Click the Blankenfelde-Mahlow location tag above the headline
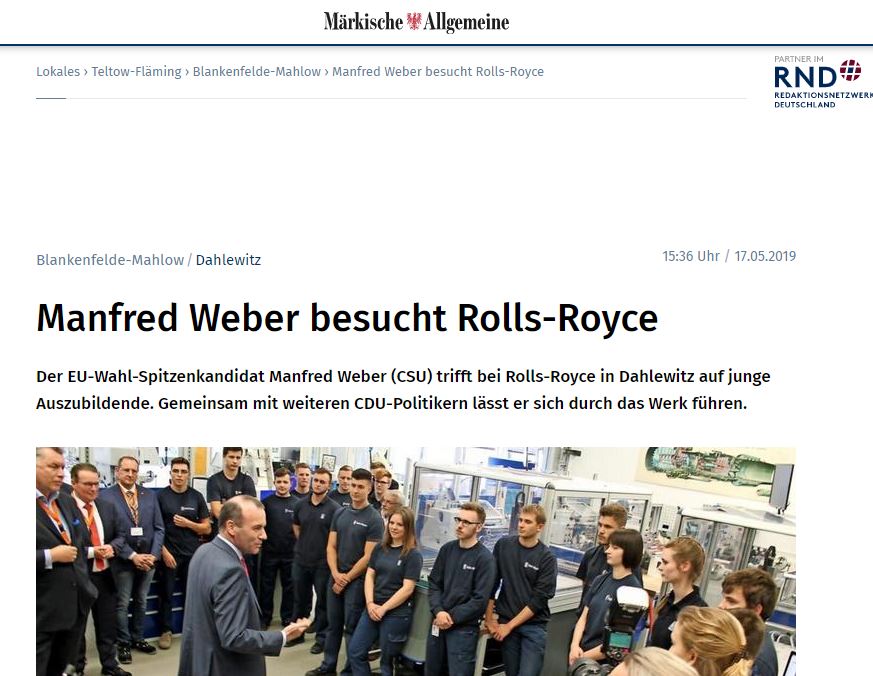The height and width of the screenshot is (676, 873). point(110,260)
